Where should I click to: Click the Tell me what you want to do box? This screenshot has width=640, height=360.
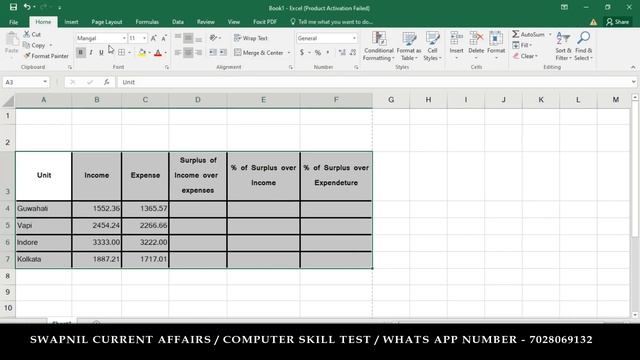tap(331, 22)
